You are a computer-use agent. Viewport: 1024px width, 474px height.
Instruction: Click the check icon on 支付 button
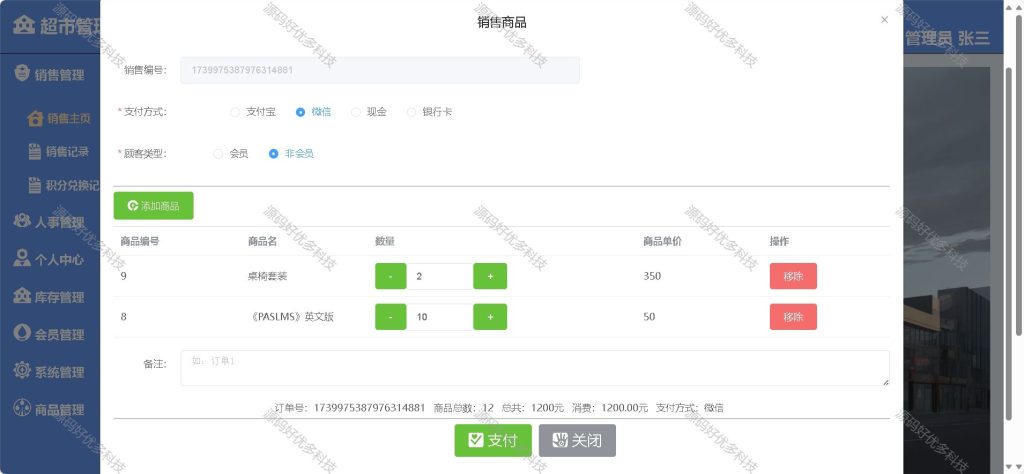tap(475, 441)
